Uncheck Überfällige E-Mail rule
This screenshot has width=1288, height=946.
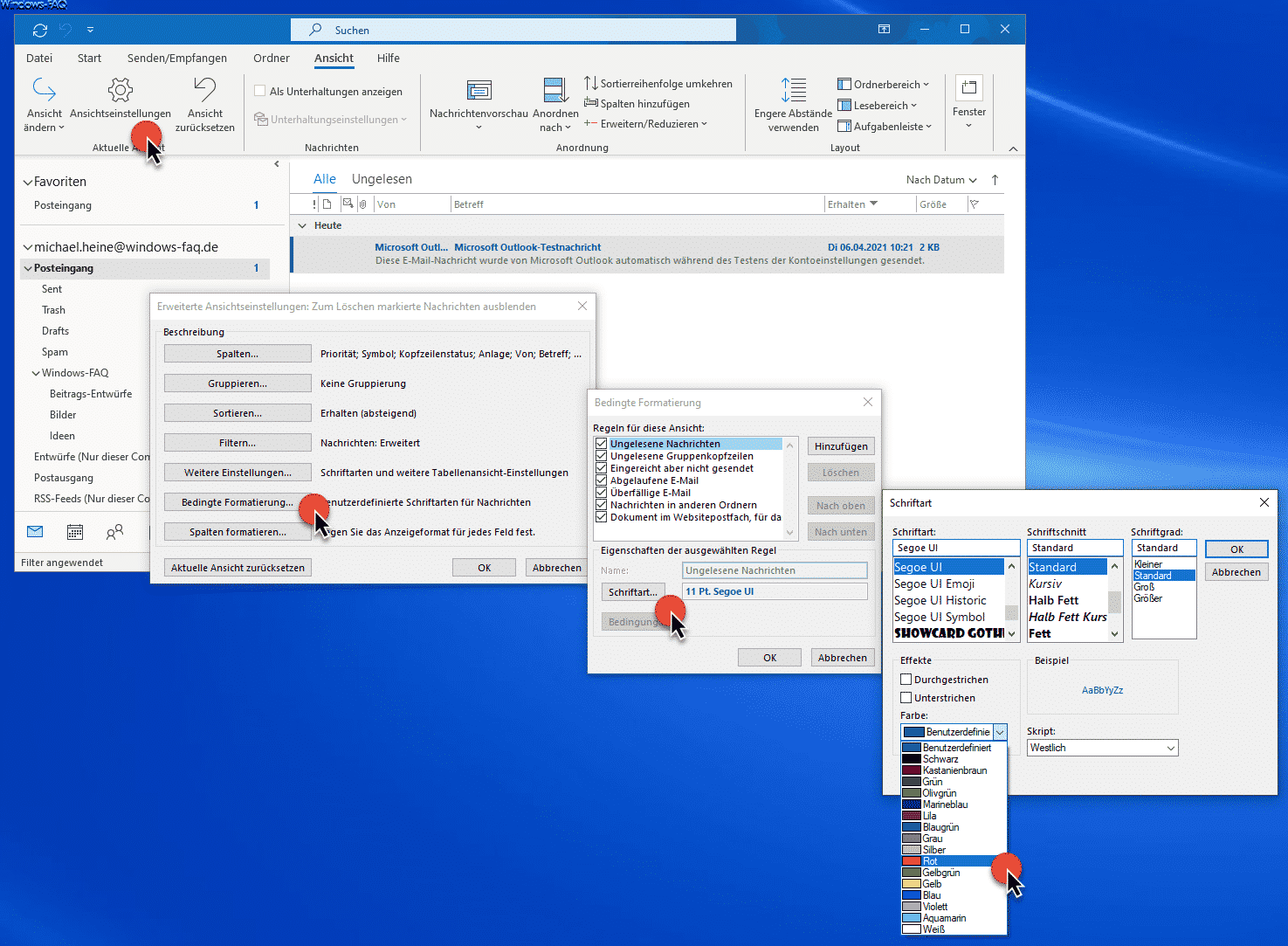point(602,493)
